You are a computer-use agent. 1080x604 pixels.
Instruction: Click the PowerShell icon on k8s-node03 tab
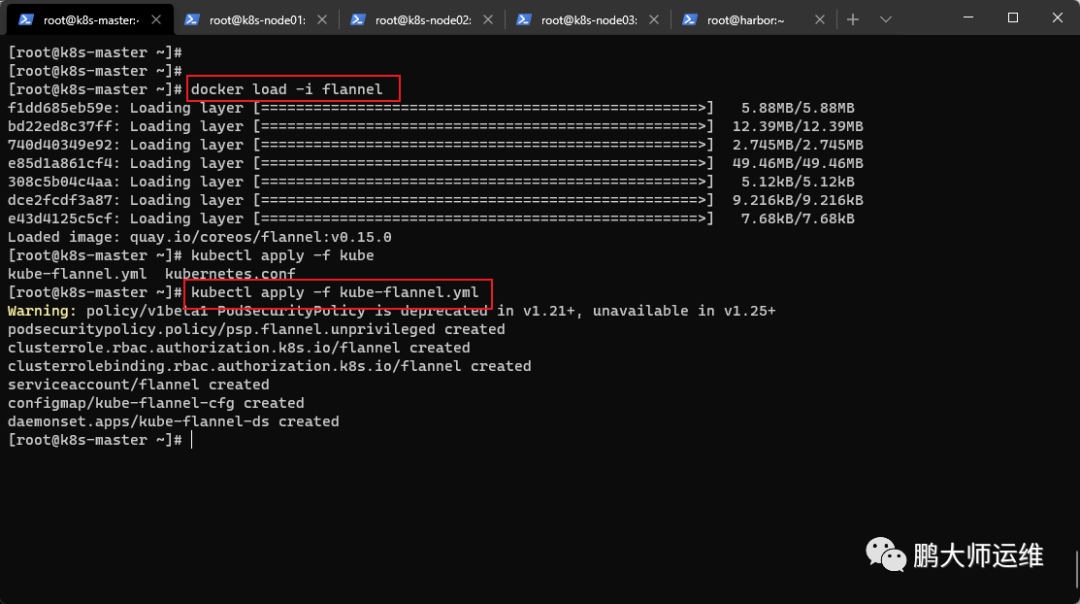pos(523,20)
